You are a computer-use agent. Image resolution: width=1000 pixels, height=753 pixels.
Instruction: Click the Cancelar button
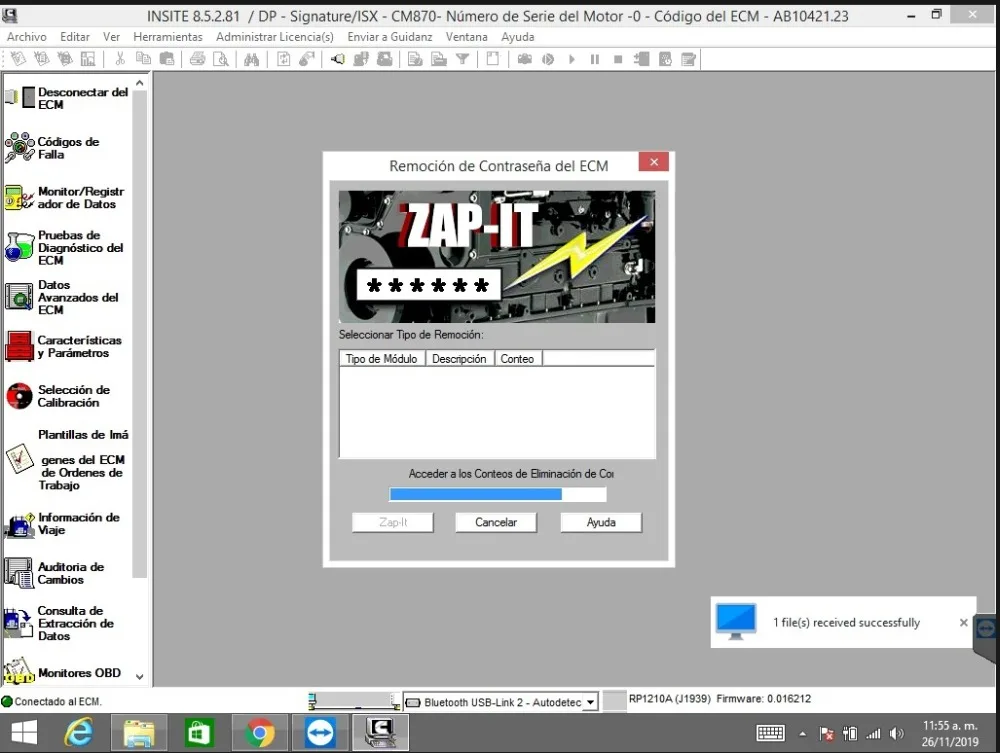tap(496, 522)
